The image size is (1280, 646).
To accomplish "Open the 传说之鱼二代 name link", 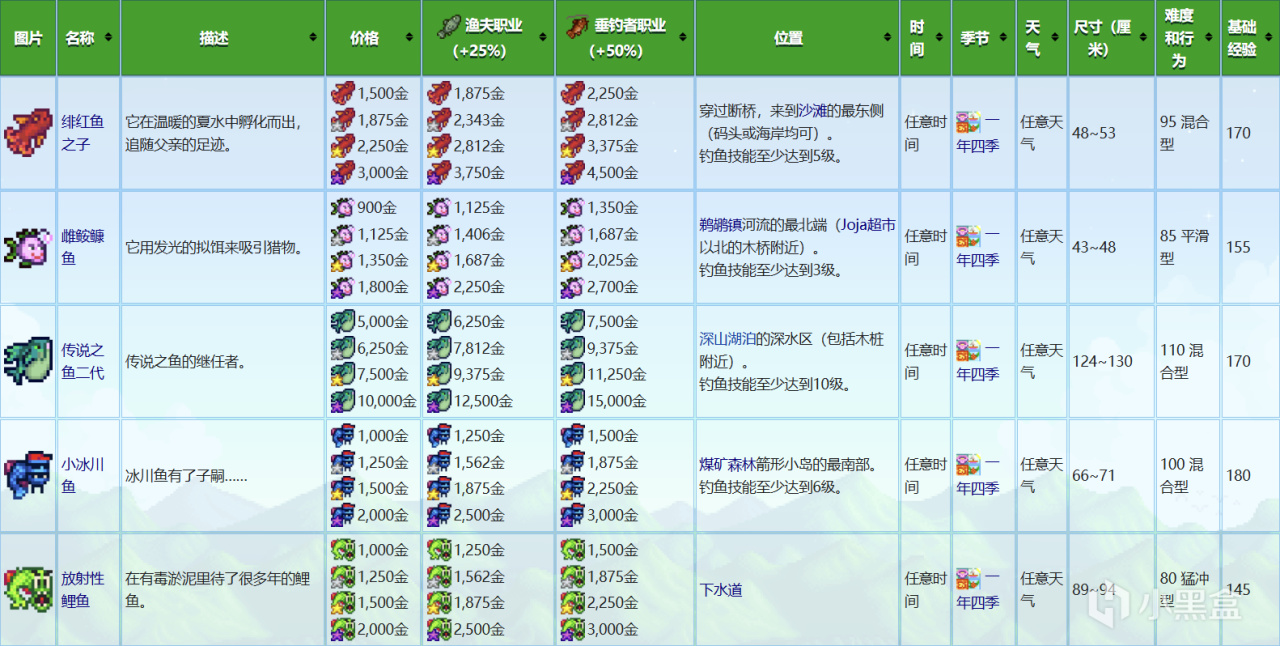I will 82,361.
